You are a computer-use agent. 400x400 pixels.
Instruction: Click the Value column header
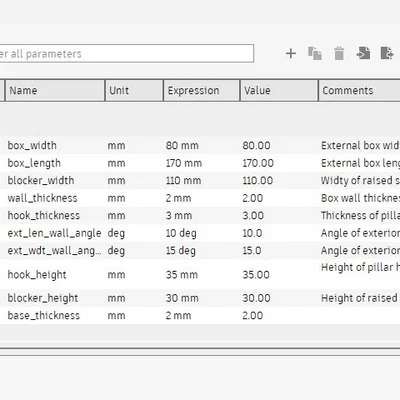pos(279,90)
